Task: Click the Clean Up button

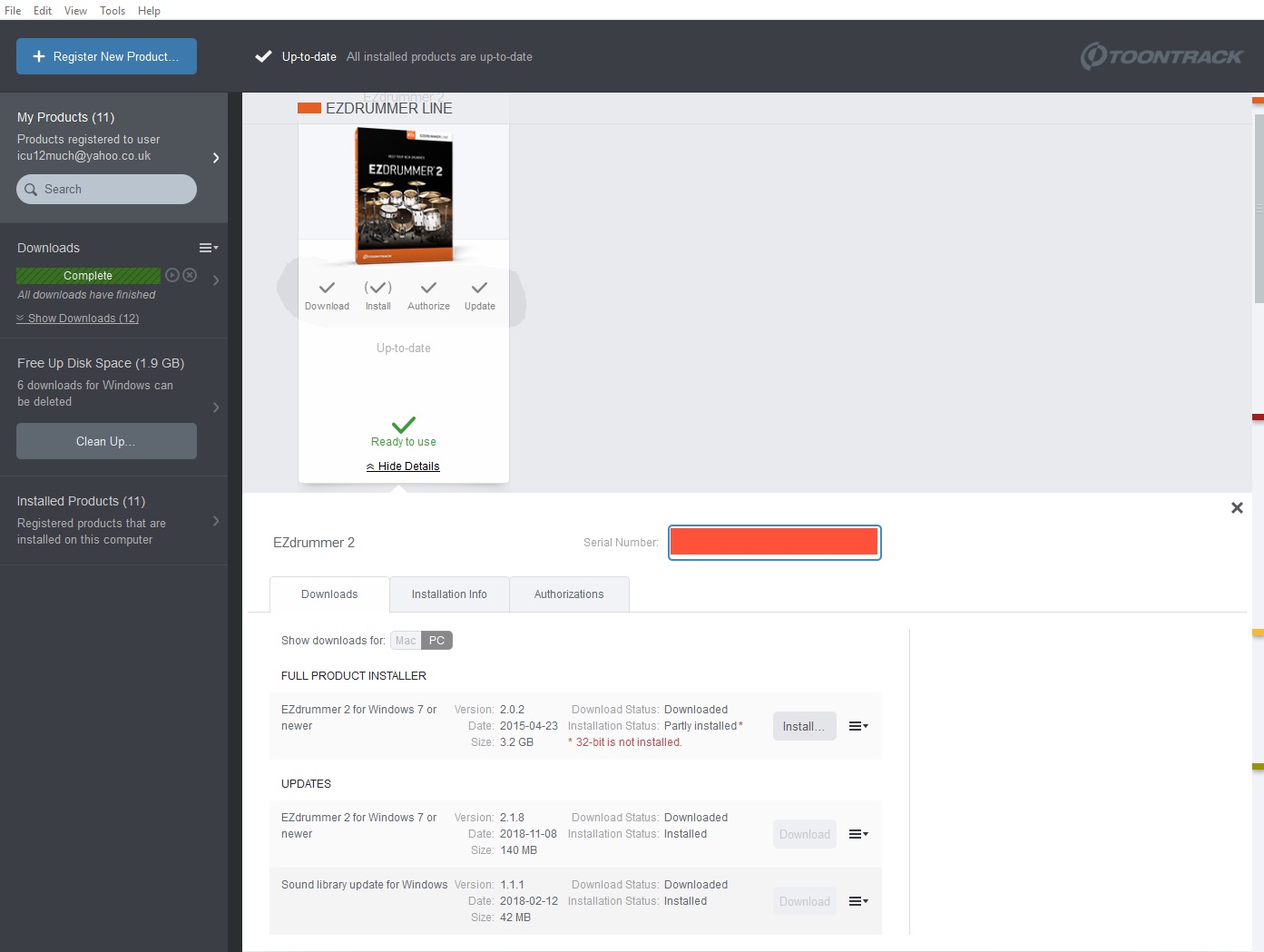Action: tap(106, 441)
